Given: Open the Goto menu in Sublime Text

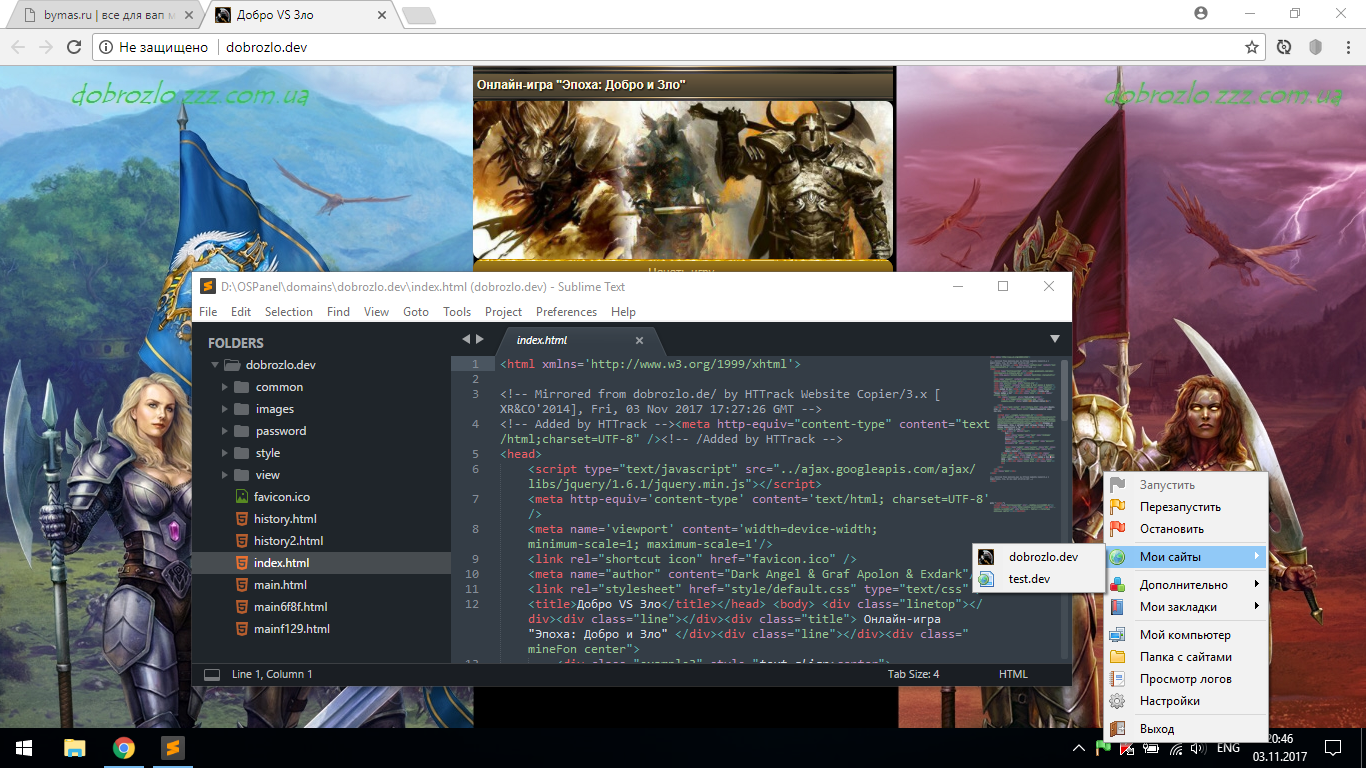Looking at the screenshot, I should pyautogui.click(x=416, y=312).
